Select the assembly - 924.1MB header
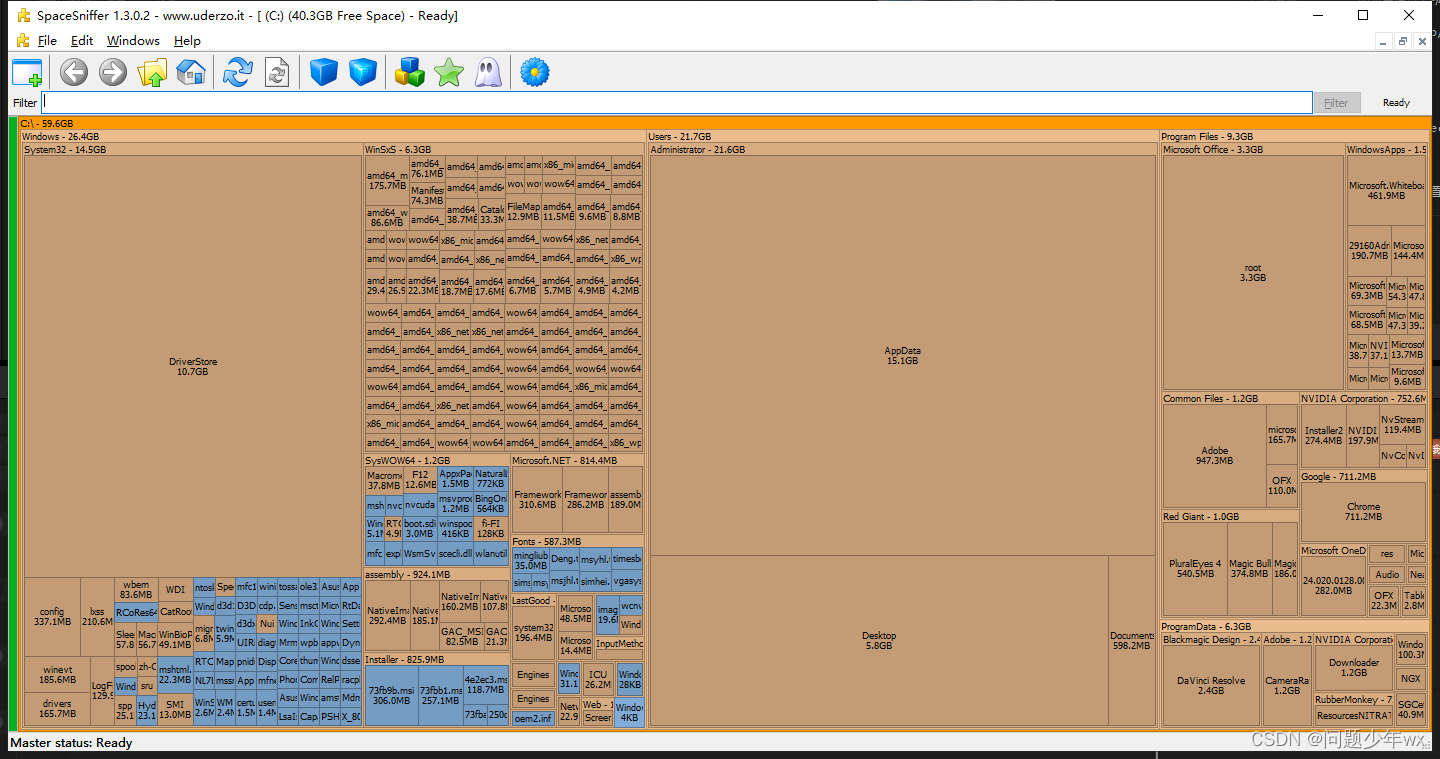Image resolution: width=1440 pixels, height=759 pixels. [x=436, y=575]
